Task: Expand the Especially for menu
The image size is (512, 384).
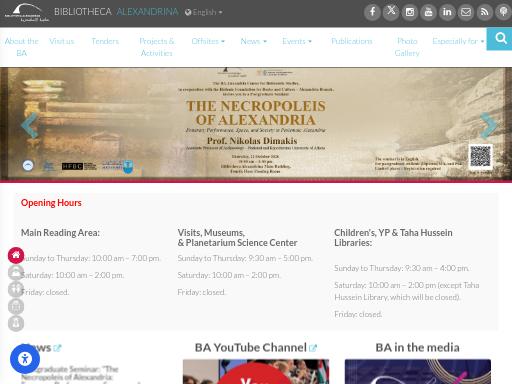Action: tap(458, 41)
